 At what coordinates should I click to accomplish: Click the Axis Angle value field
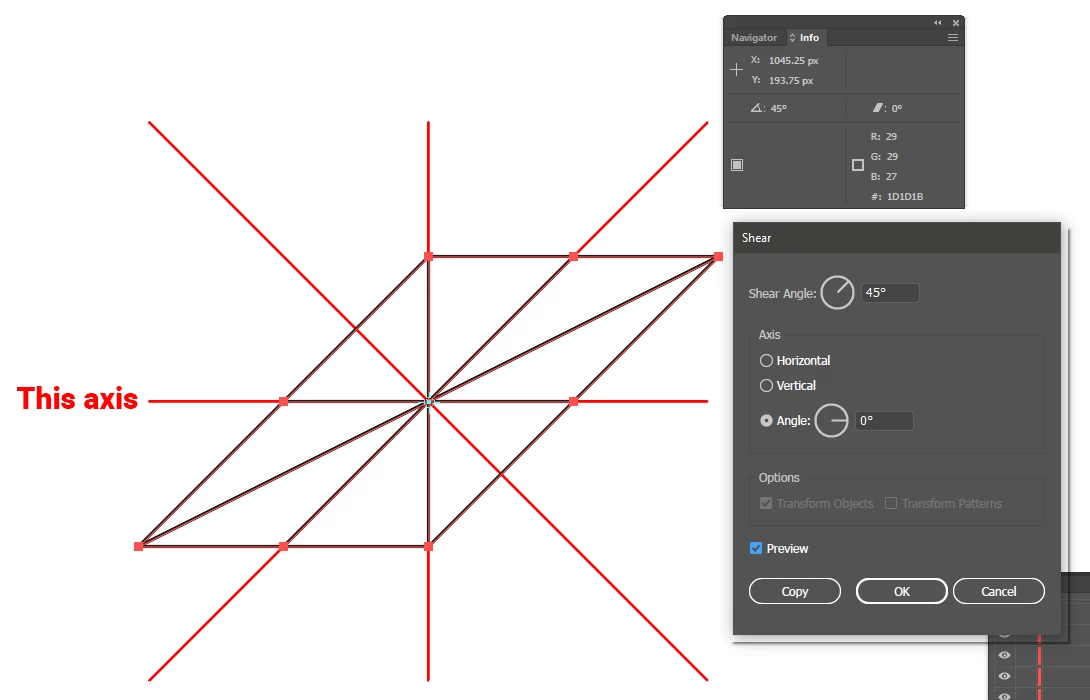click(x=884, y=421)
